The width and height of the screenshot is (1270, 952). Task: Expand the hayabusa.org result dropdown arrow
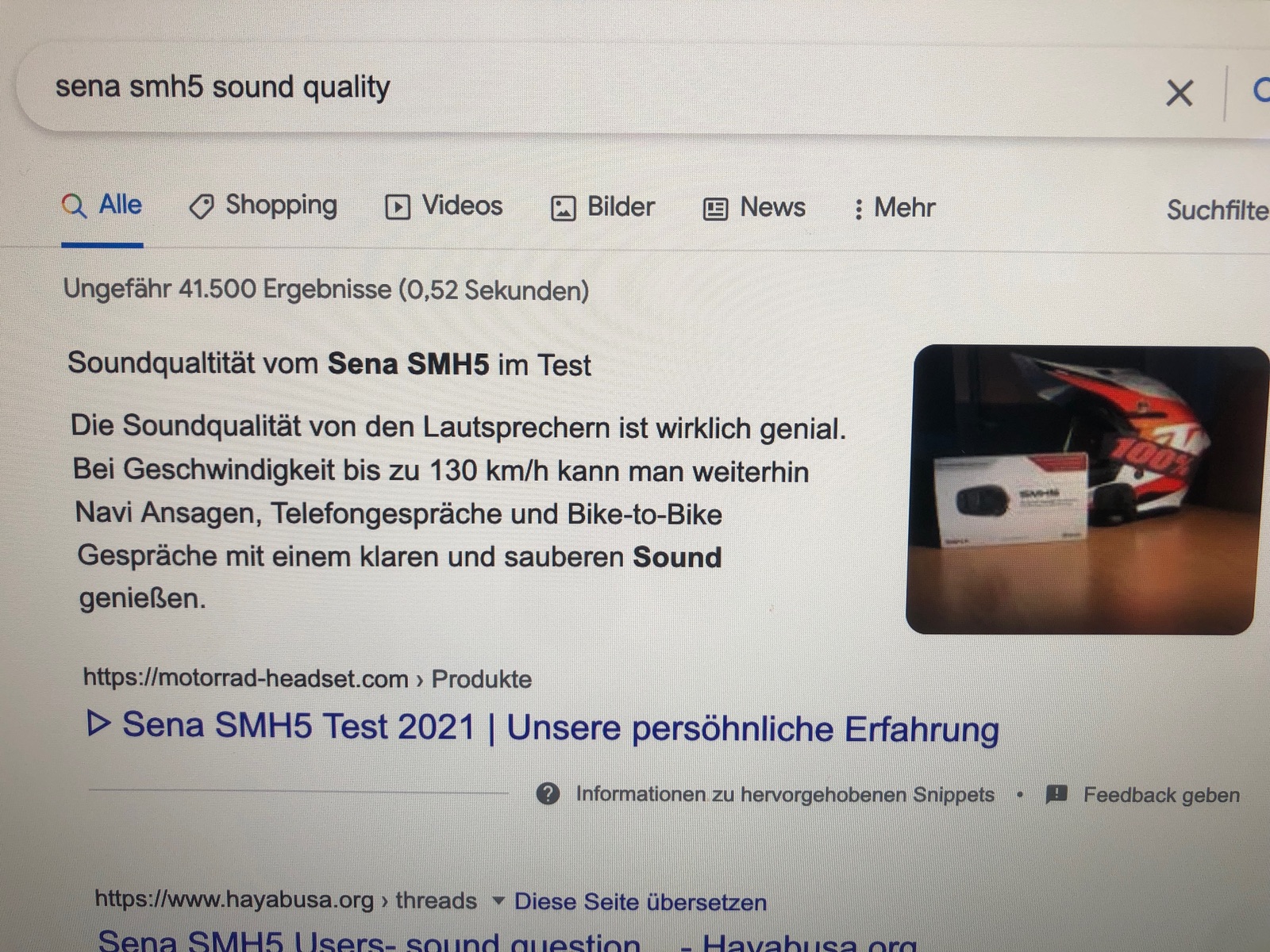pos(498,900)
